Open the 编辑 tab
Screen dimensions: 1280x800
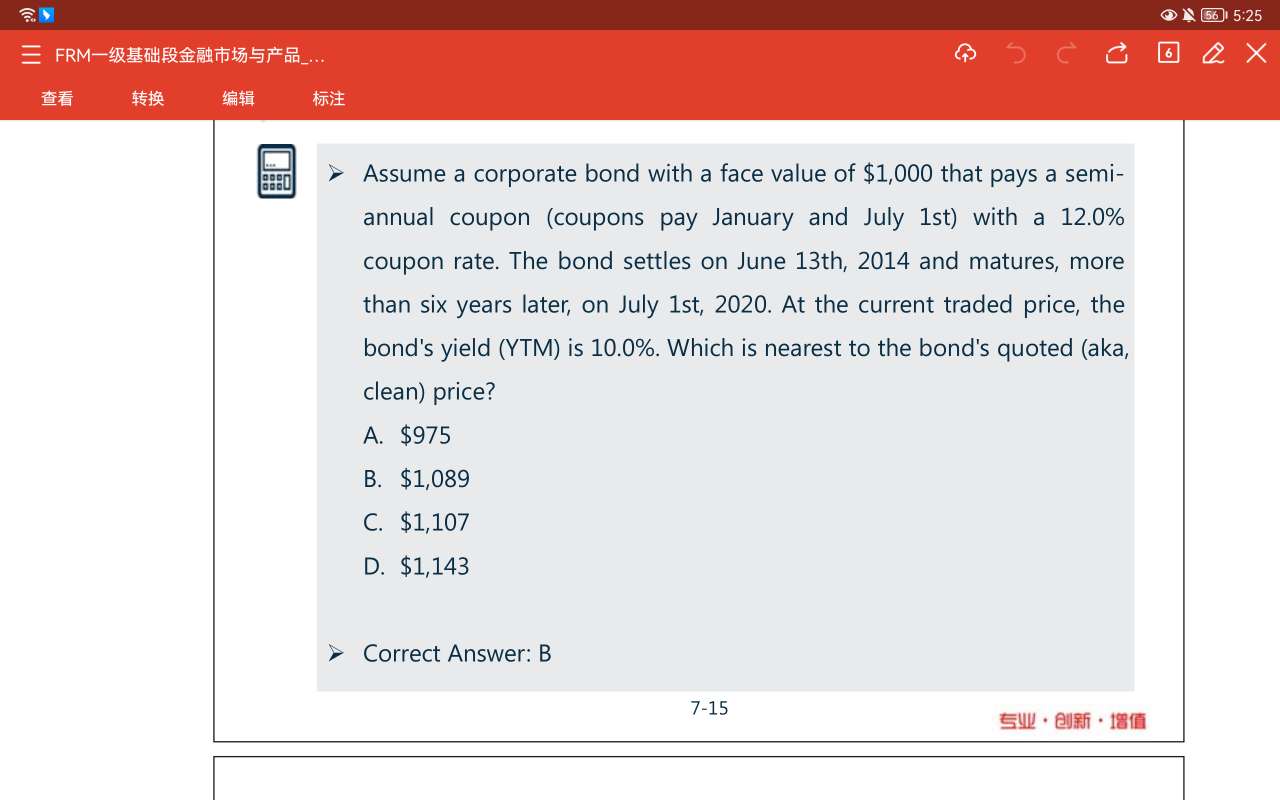[238, 98]
